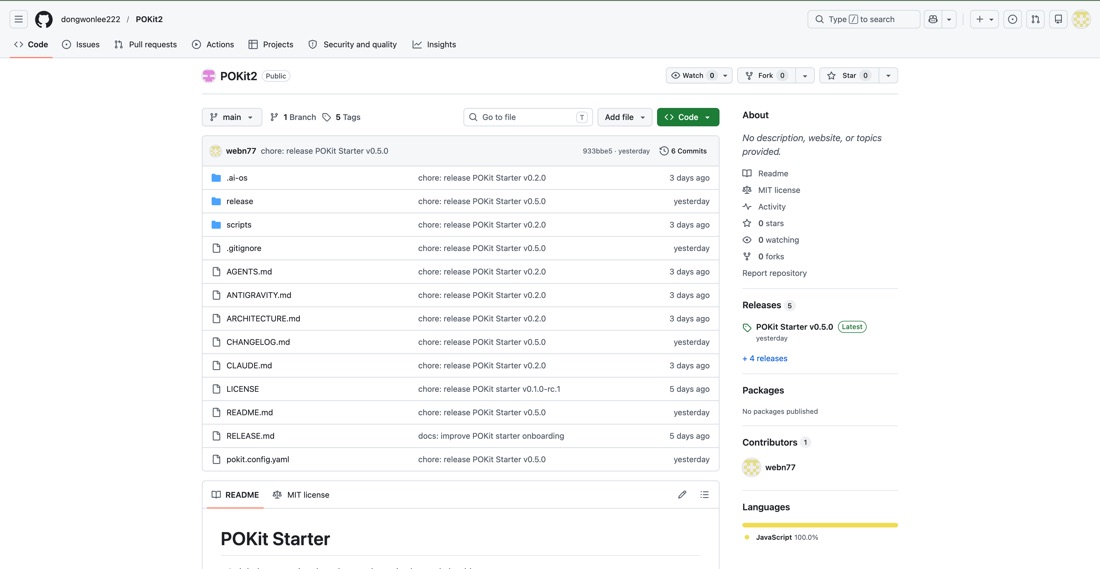
Task: Open POKit Starter v0.5.0 release link
Action: tap(794, 327)
